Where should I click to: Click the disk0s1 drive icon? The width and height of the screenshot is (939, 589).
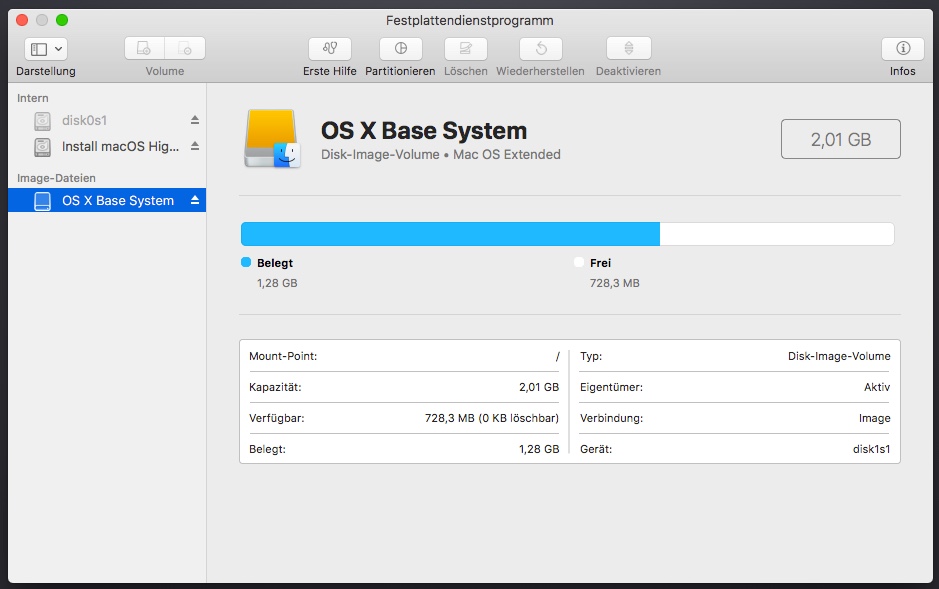[43, 121]
